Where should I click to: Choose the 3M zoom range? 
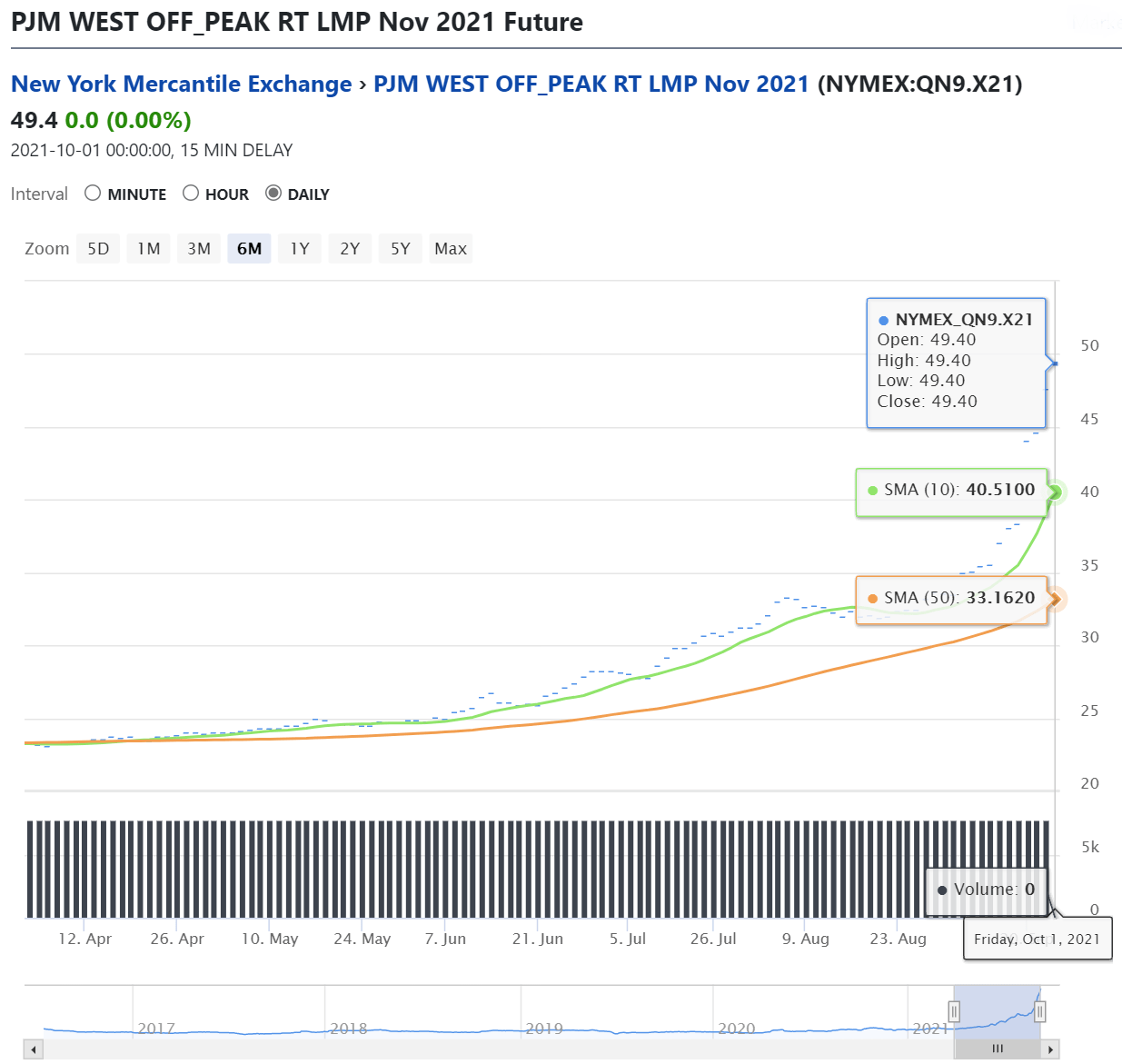(x=199, y=249)
